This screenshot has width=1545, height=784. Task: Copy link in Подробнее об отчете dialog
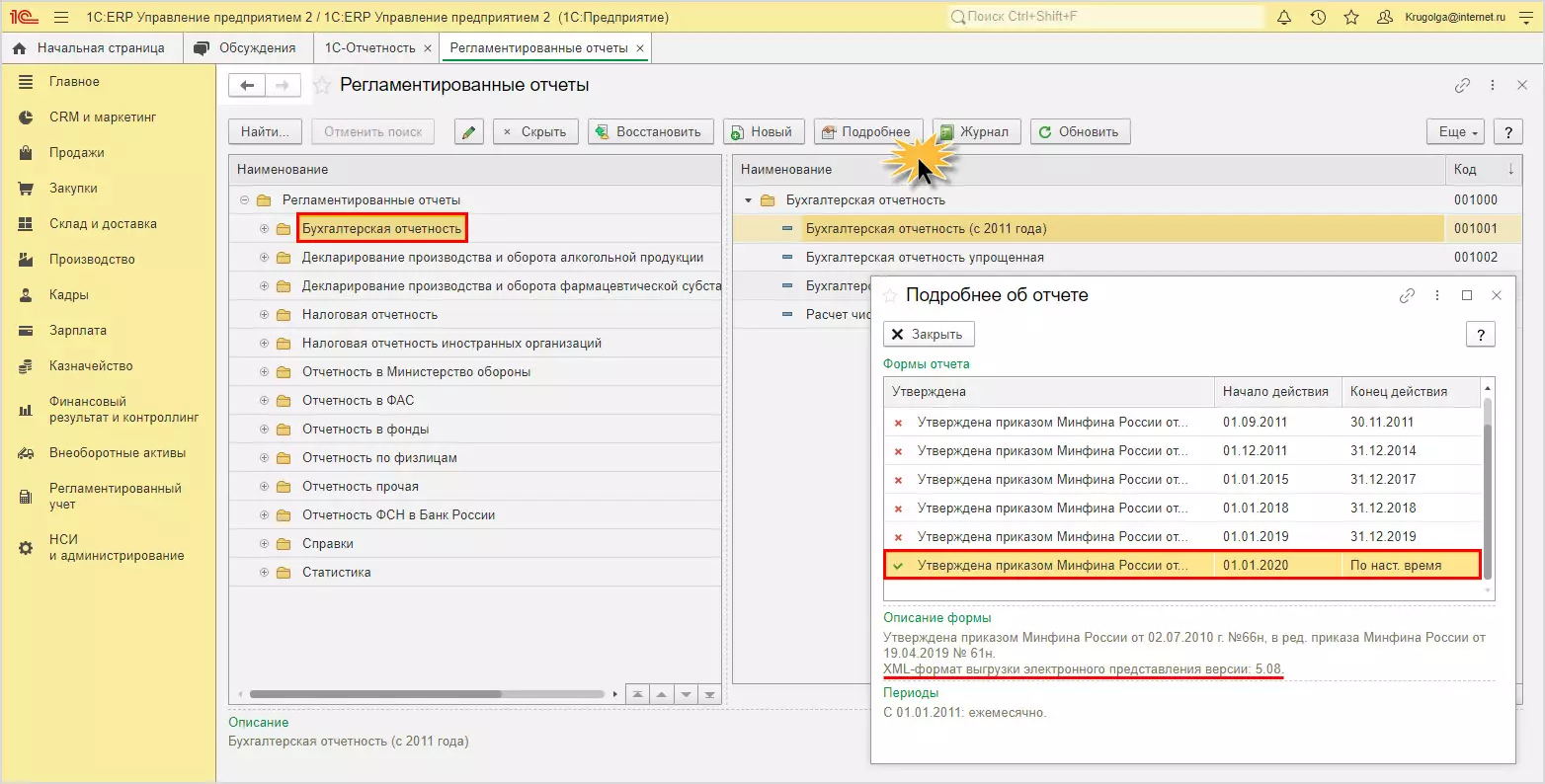(1407, 295)
